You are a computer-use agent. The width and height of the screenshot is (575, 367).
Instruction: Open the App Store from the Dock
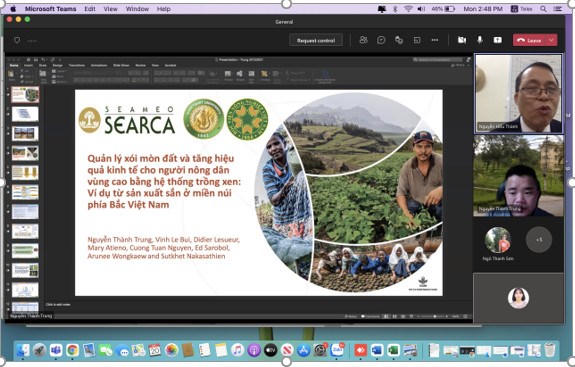tap(303, 351)
